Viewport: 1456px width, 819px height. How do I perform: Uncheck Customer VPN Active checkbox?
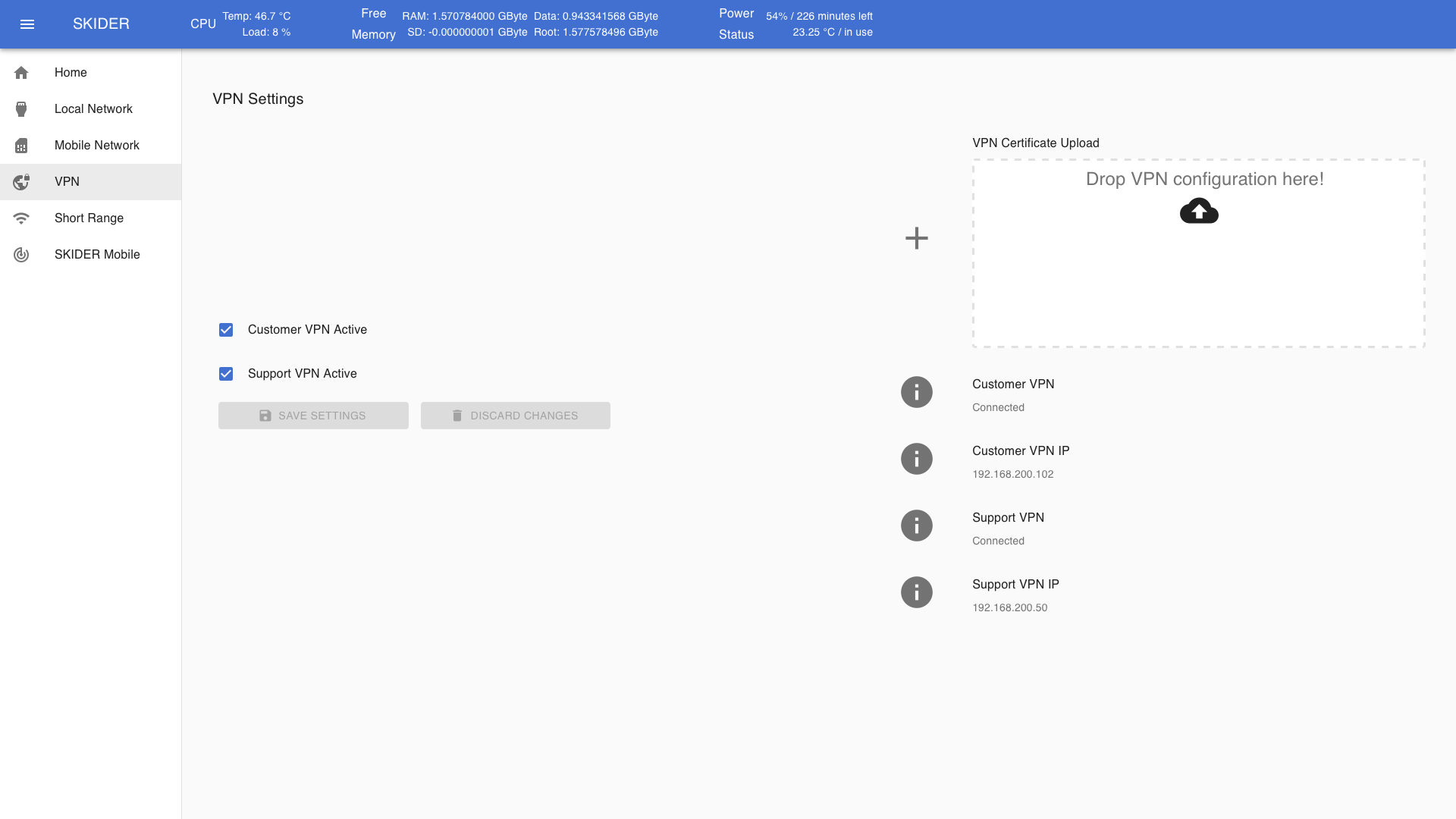[226, 330]
